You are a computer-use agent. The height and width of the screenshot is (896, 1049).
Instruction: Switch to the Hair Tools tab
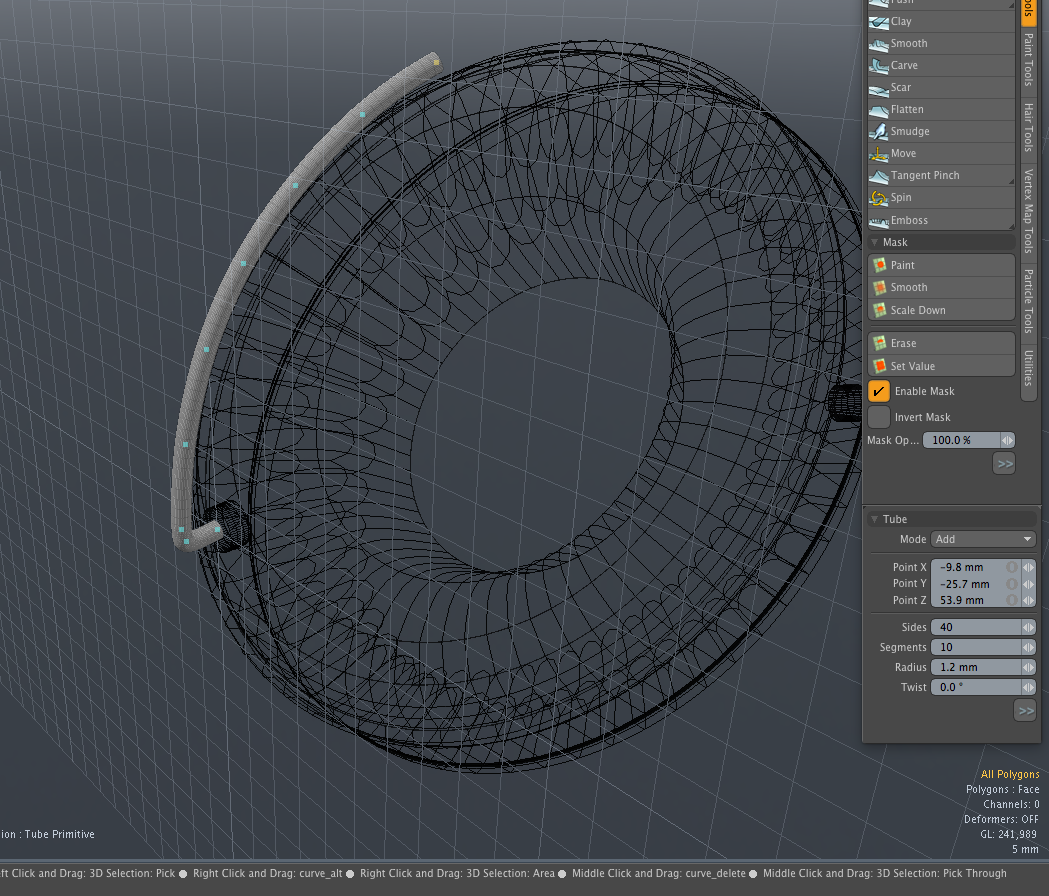1029,127
